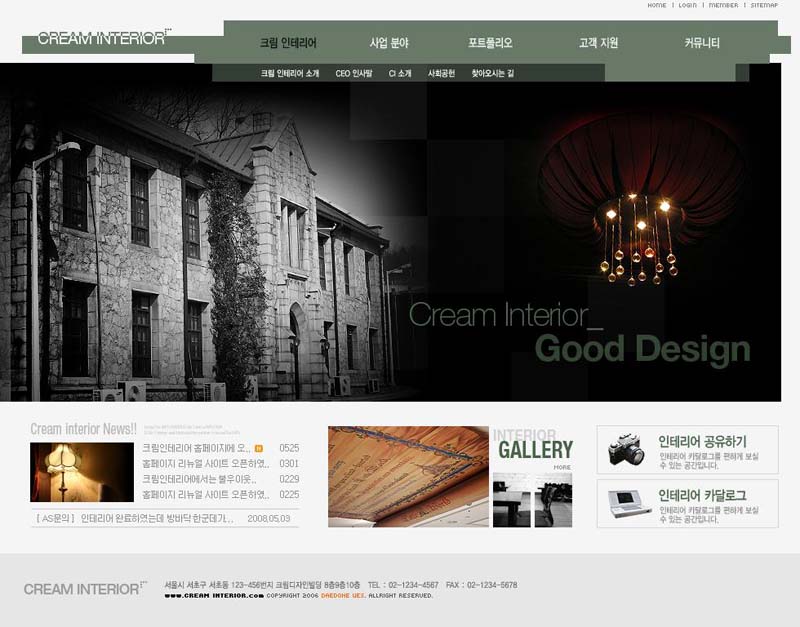Click the HOME link at top

pos(657,5)
